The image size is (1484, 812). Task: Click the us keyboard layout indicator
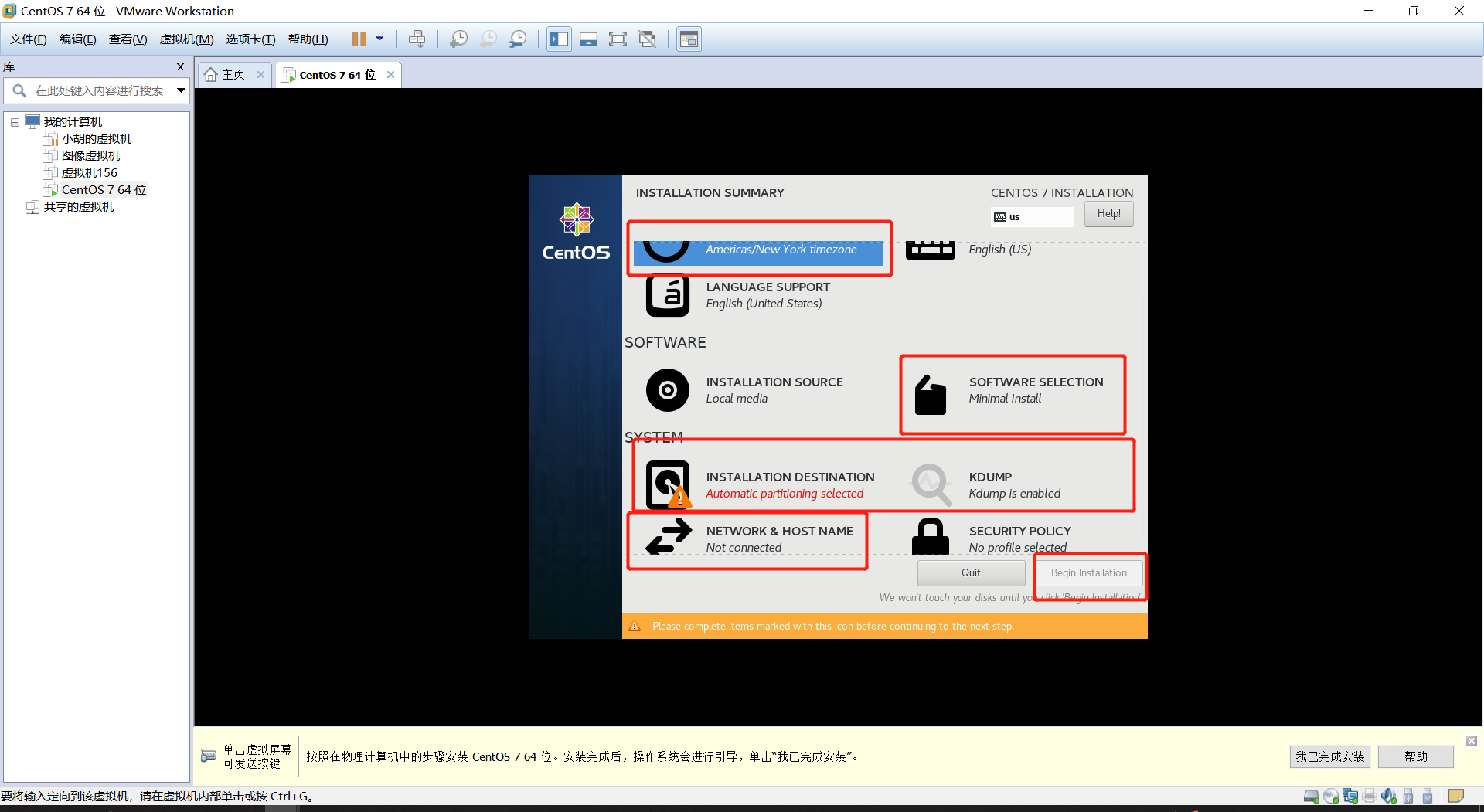1033,217
